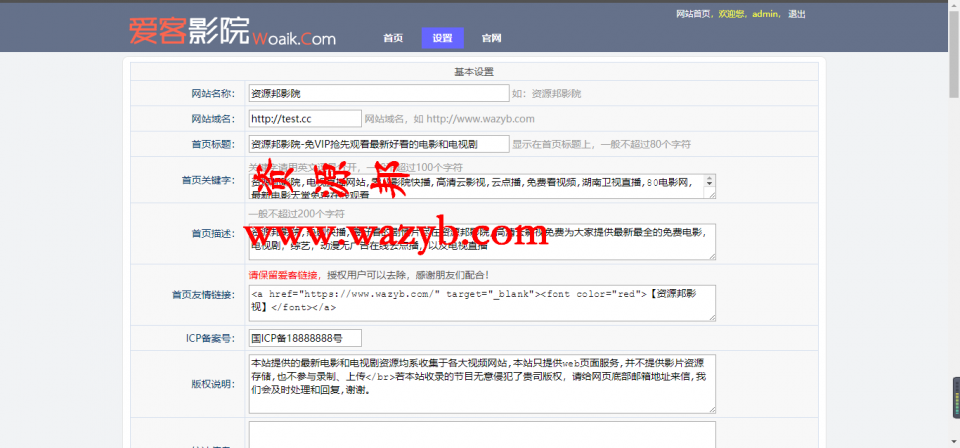Click the 首页描述: label
Screen dimensions: 960x448
[x=213, y=234]
